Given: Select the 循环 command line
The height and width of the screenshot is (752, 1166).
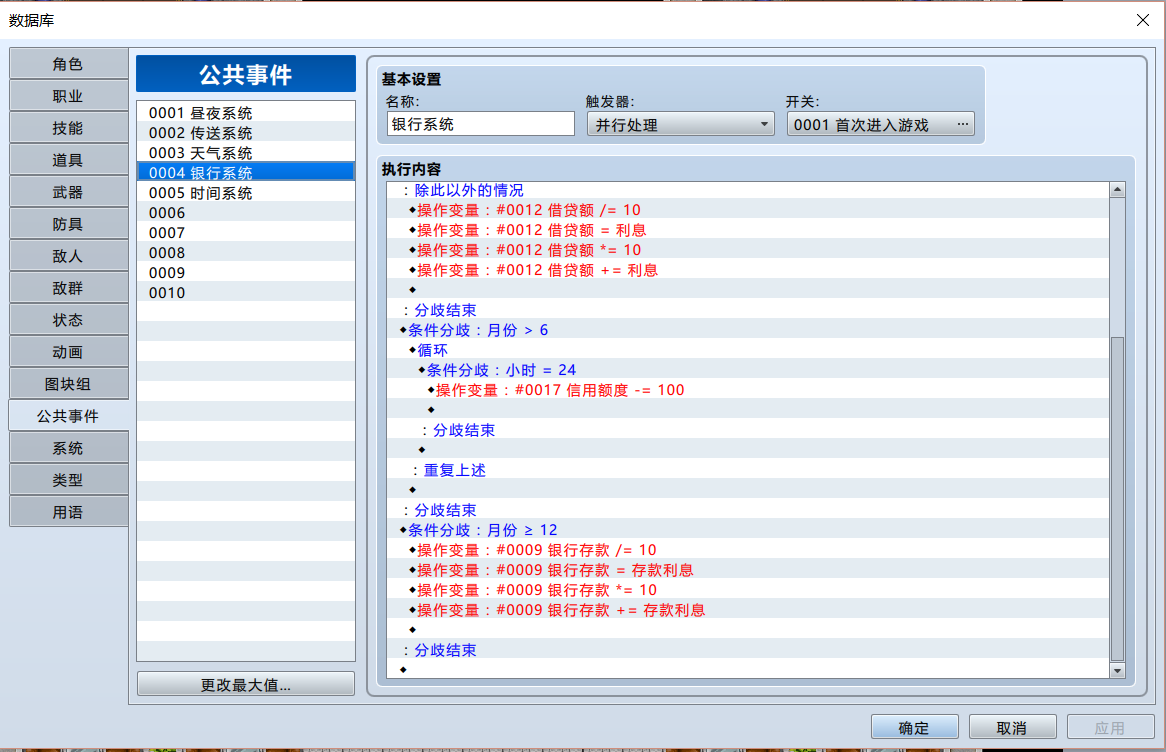Looking at the screenshot, I should [748, 350].
